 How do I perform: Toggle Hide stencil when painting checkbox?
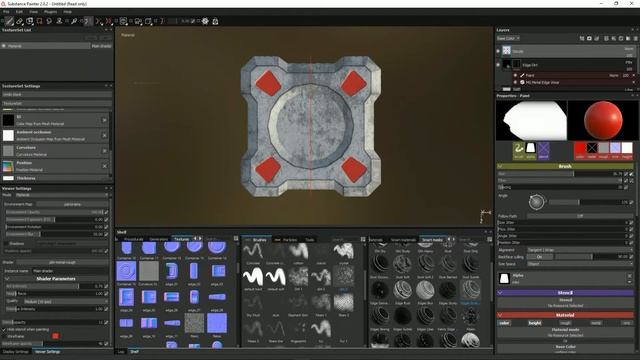click(x=4, y=329)
